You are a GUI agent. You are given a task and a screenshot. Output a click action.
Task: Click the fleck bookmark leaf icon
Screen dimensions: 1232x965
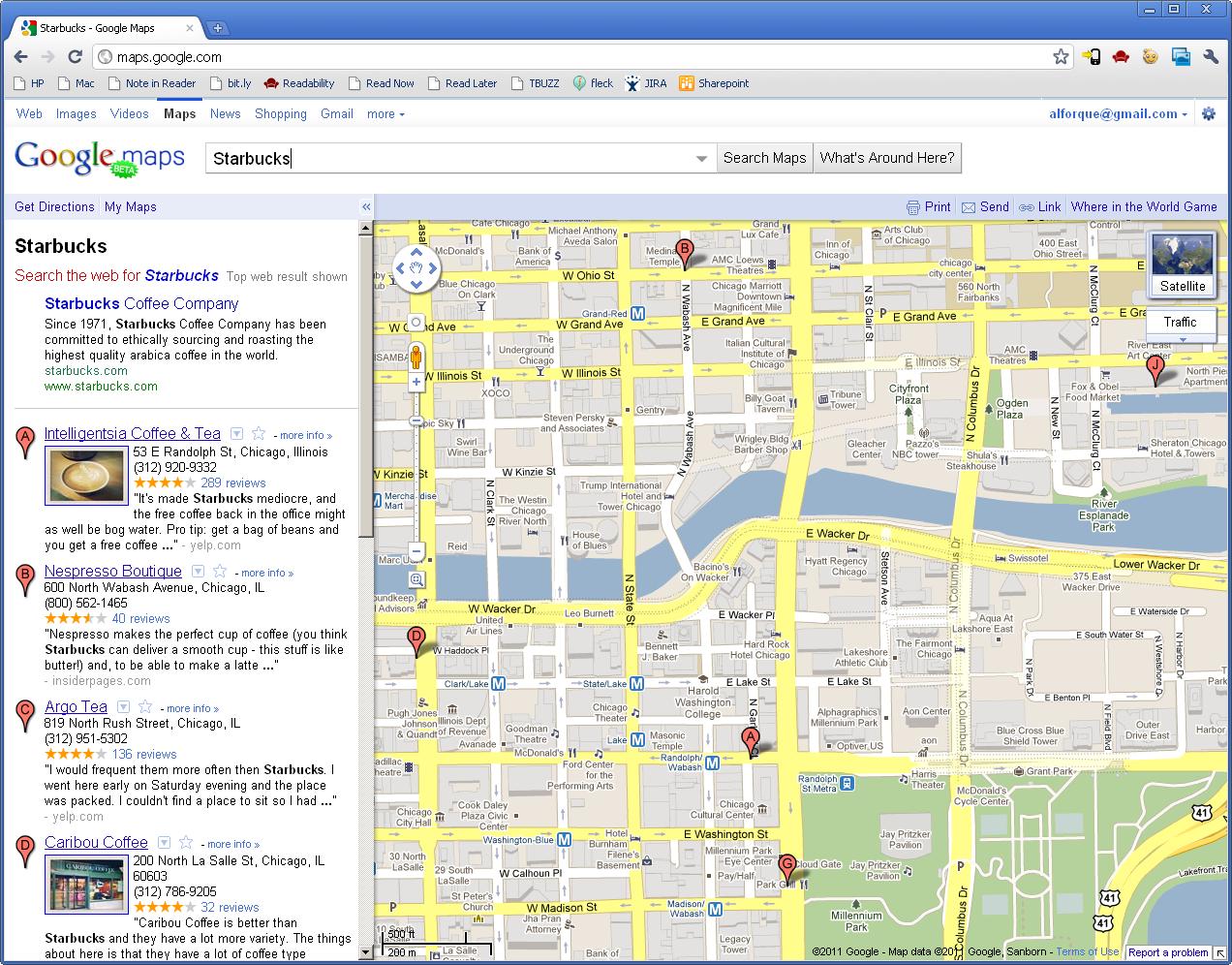click(x=579, y=83)
